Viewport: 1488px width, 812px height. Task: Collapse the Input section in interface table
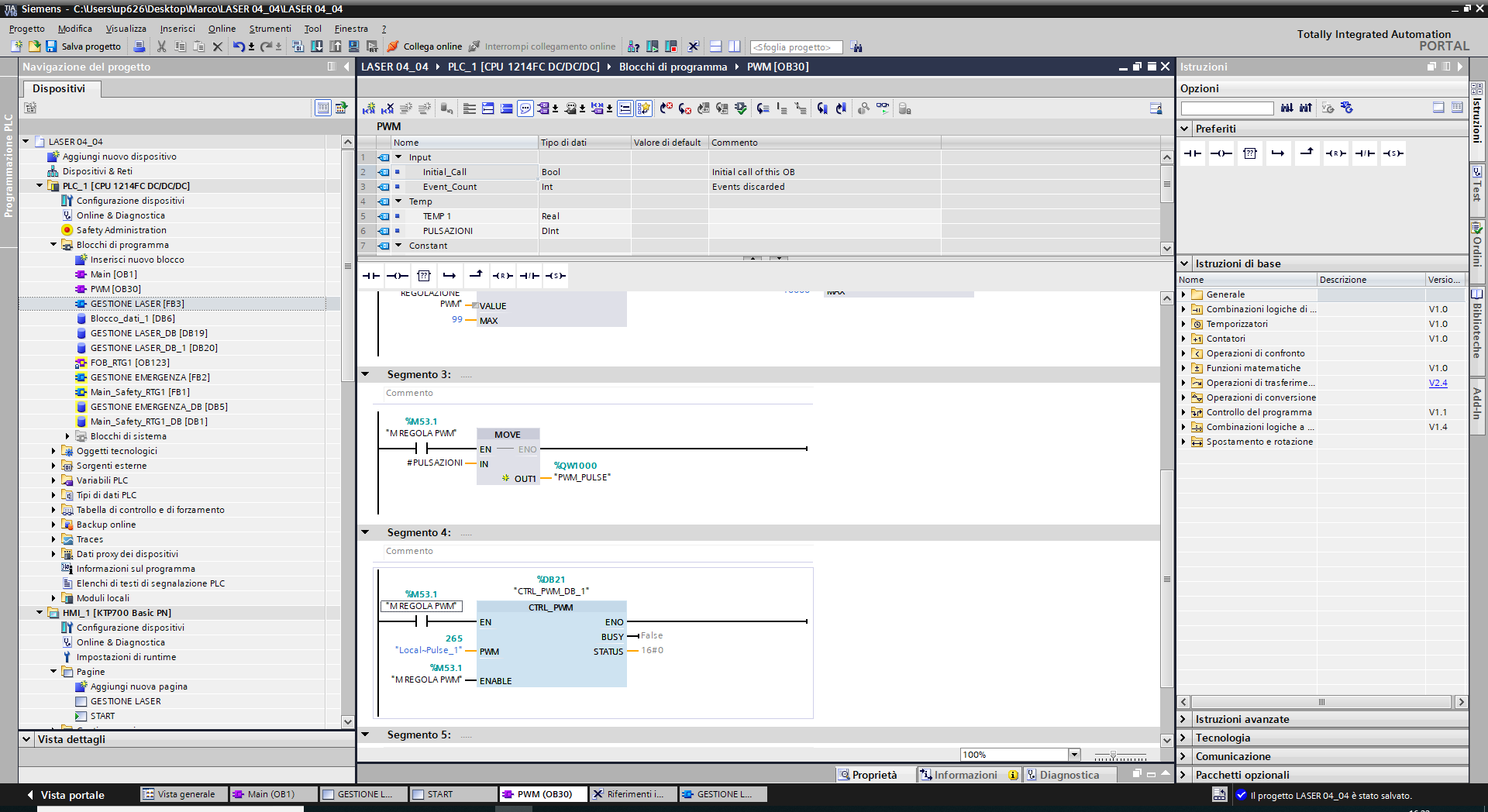[398, 157]
